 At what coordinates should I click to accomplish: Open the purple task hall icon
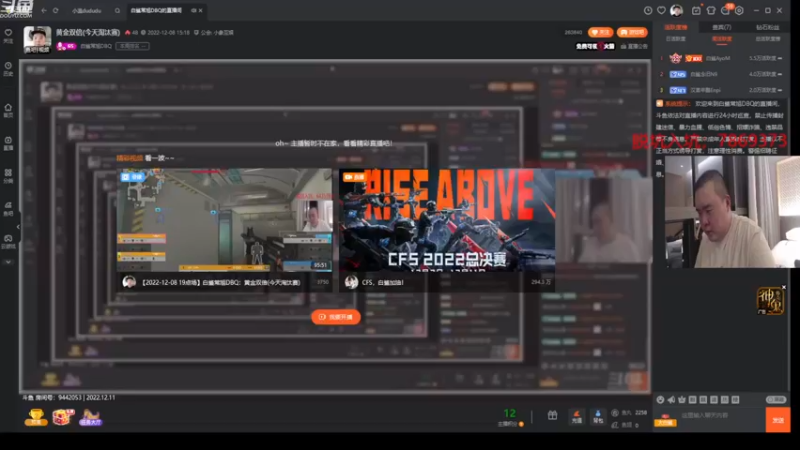click(x=90, y=417)
